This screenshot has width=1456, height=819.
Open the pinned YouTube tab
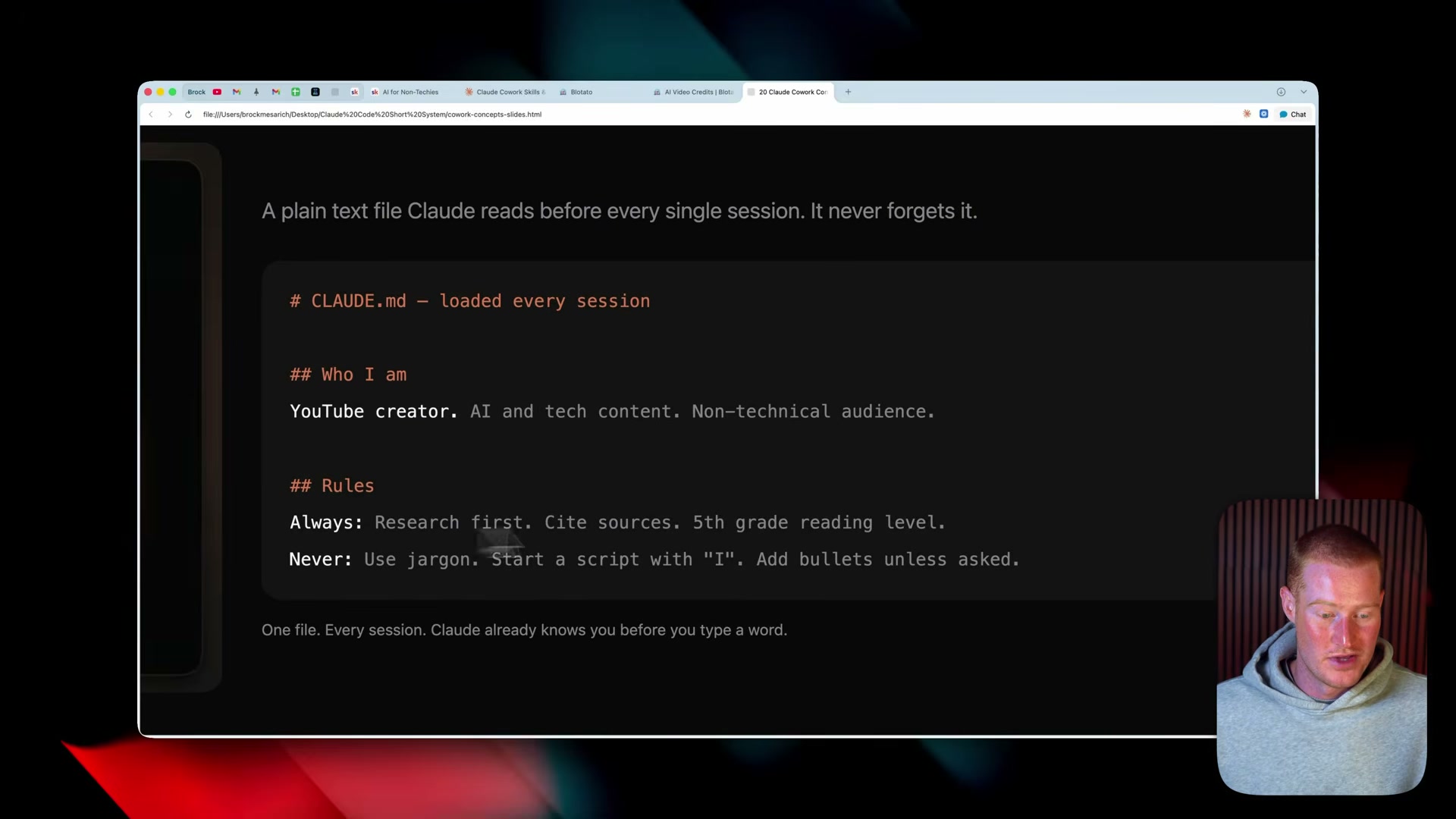[x=217, y=92]
